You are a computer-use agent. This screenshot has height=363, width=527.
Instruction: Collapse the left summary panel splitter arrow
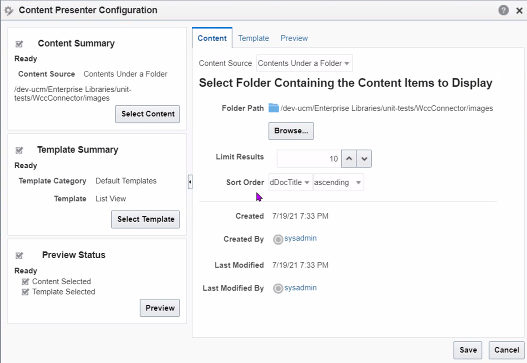coord(190,182)
